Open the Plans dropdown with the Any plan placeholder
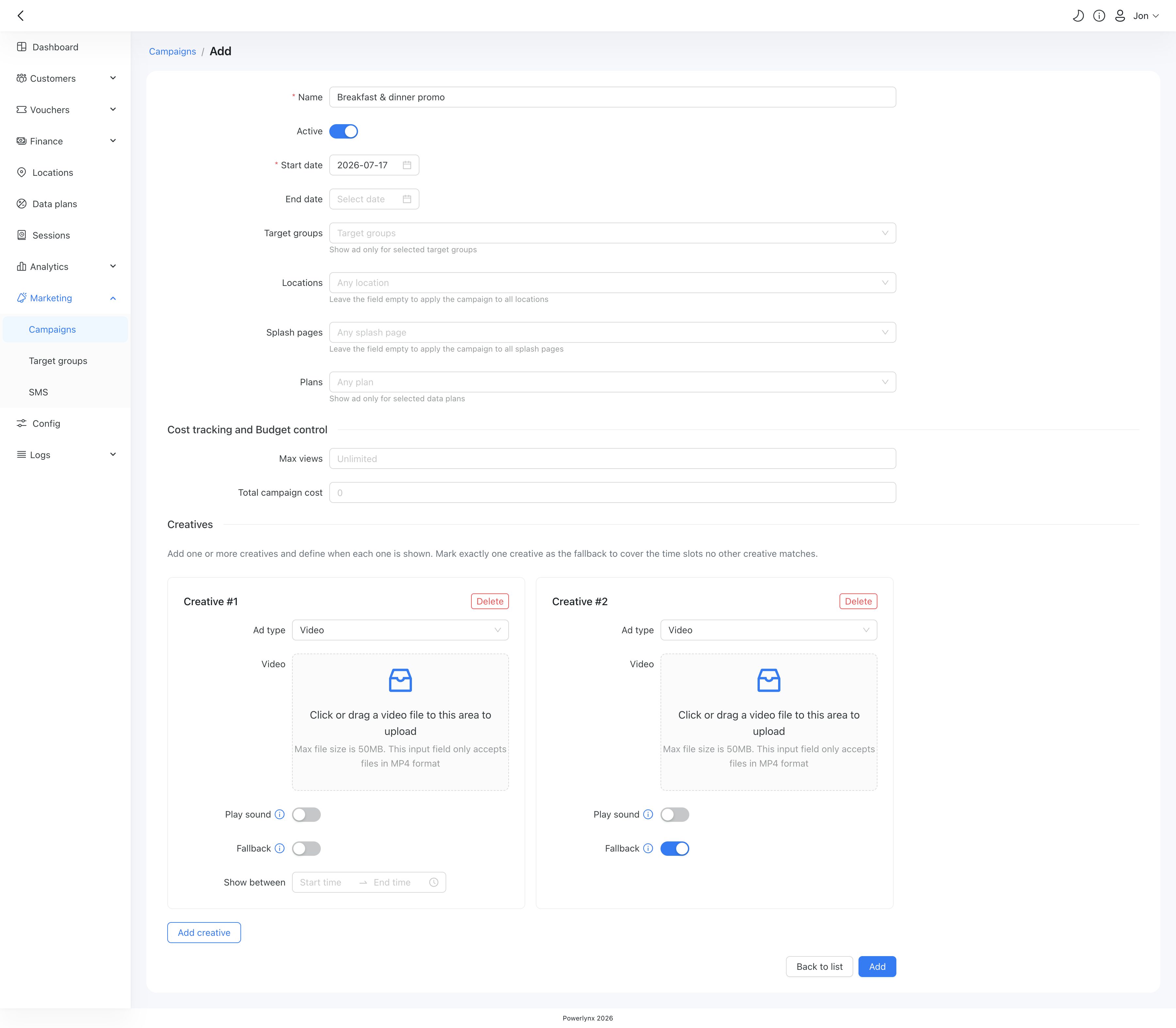Screen dimensions: 1176x1028 (612, 382)
